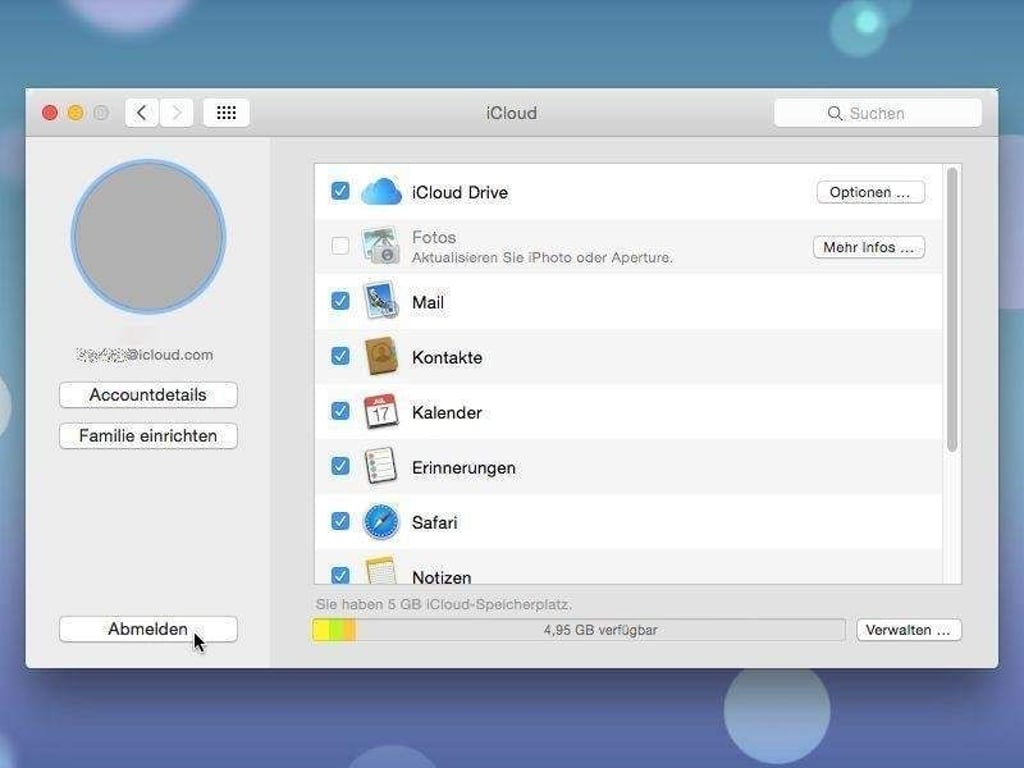Toggle the Erinnerungen checkbox

(340, 466)
